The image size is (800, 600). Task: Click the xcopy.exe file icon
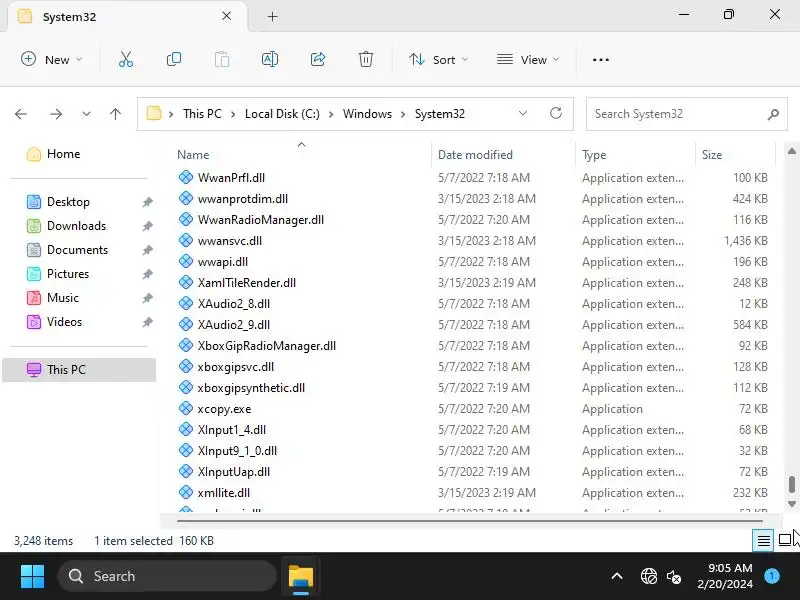tap(186, 408)
